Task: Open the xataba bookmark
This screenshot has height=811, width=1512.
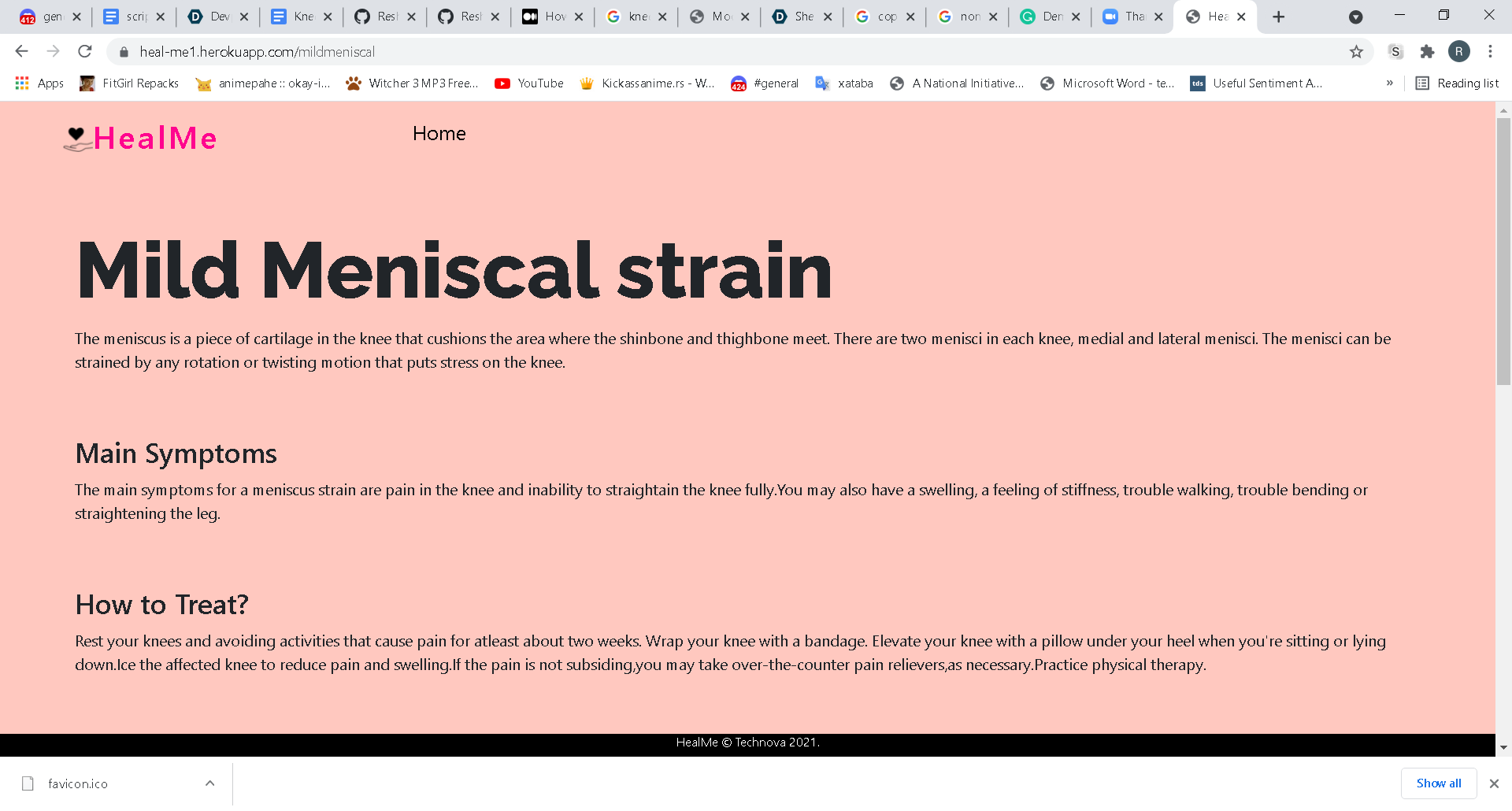Action: point(844,83)
